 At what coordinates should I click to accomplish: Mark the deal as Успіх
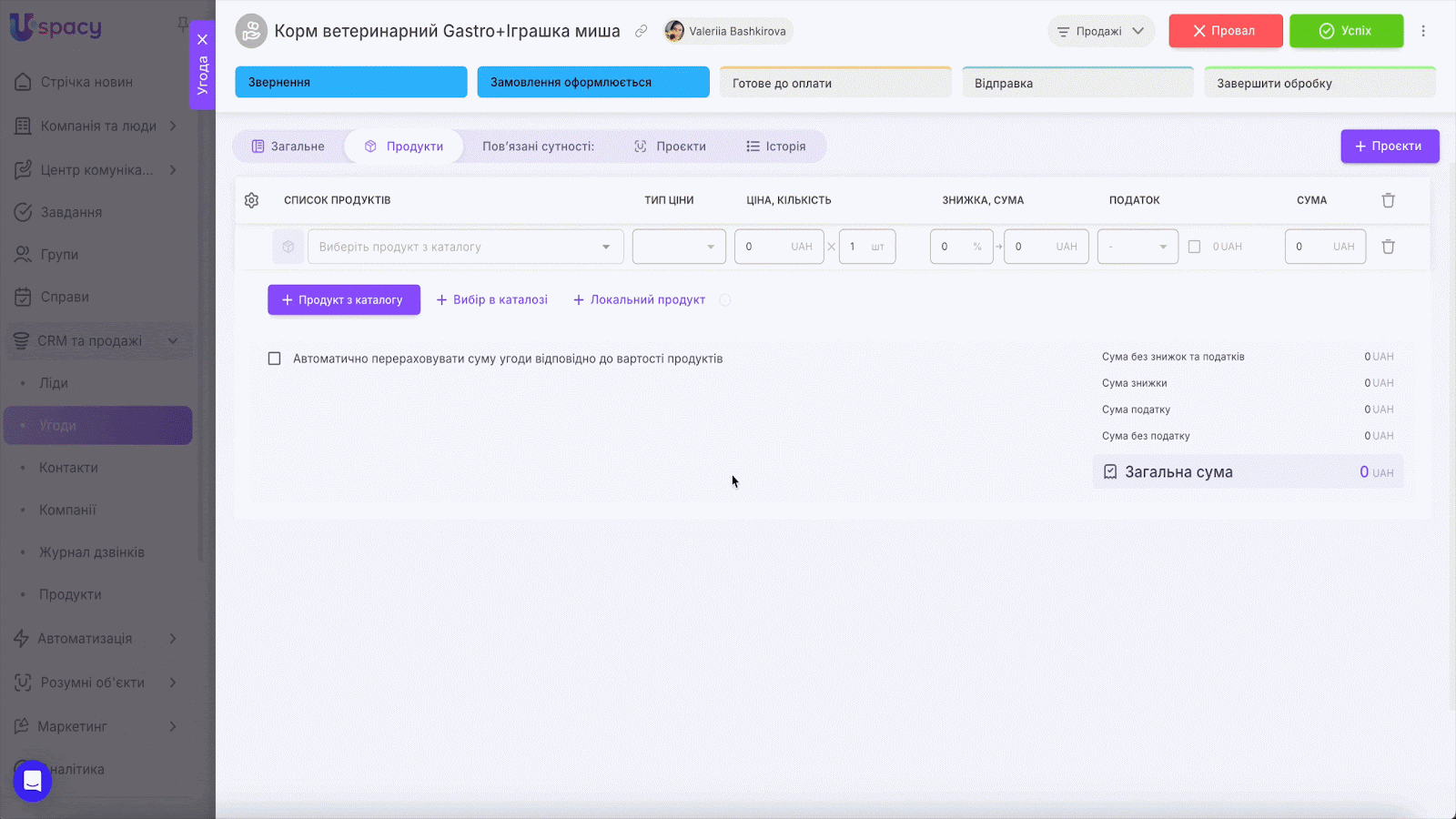[x=1346, y=31]
